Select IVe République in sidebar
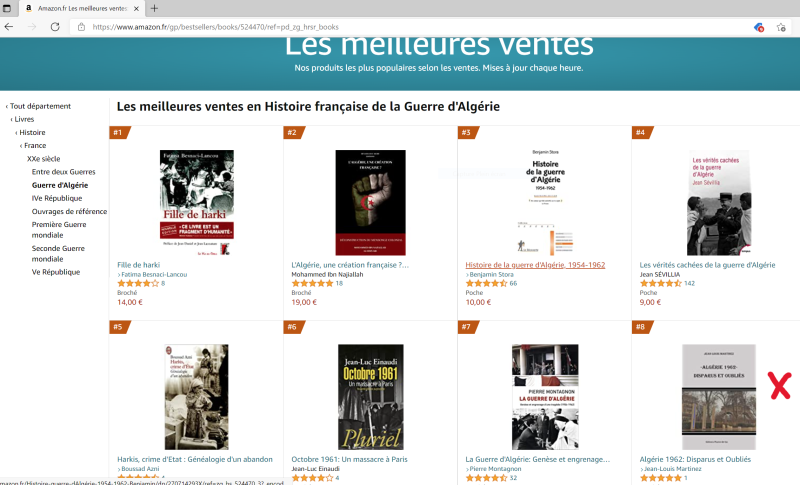Screen dimensions: 800x485 click(x=57, y=198)
